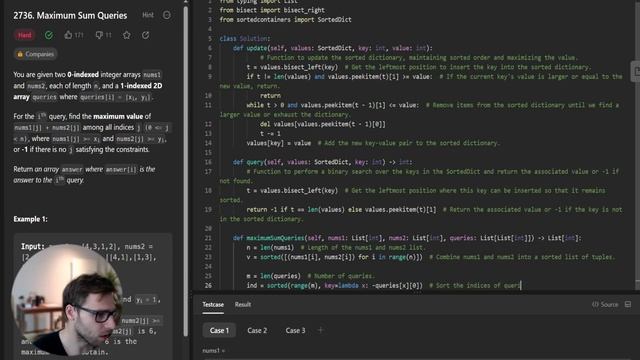
Task: Click the 'def update' method definition line
Action: coord(333,48)
